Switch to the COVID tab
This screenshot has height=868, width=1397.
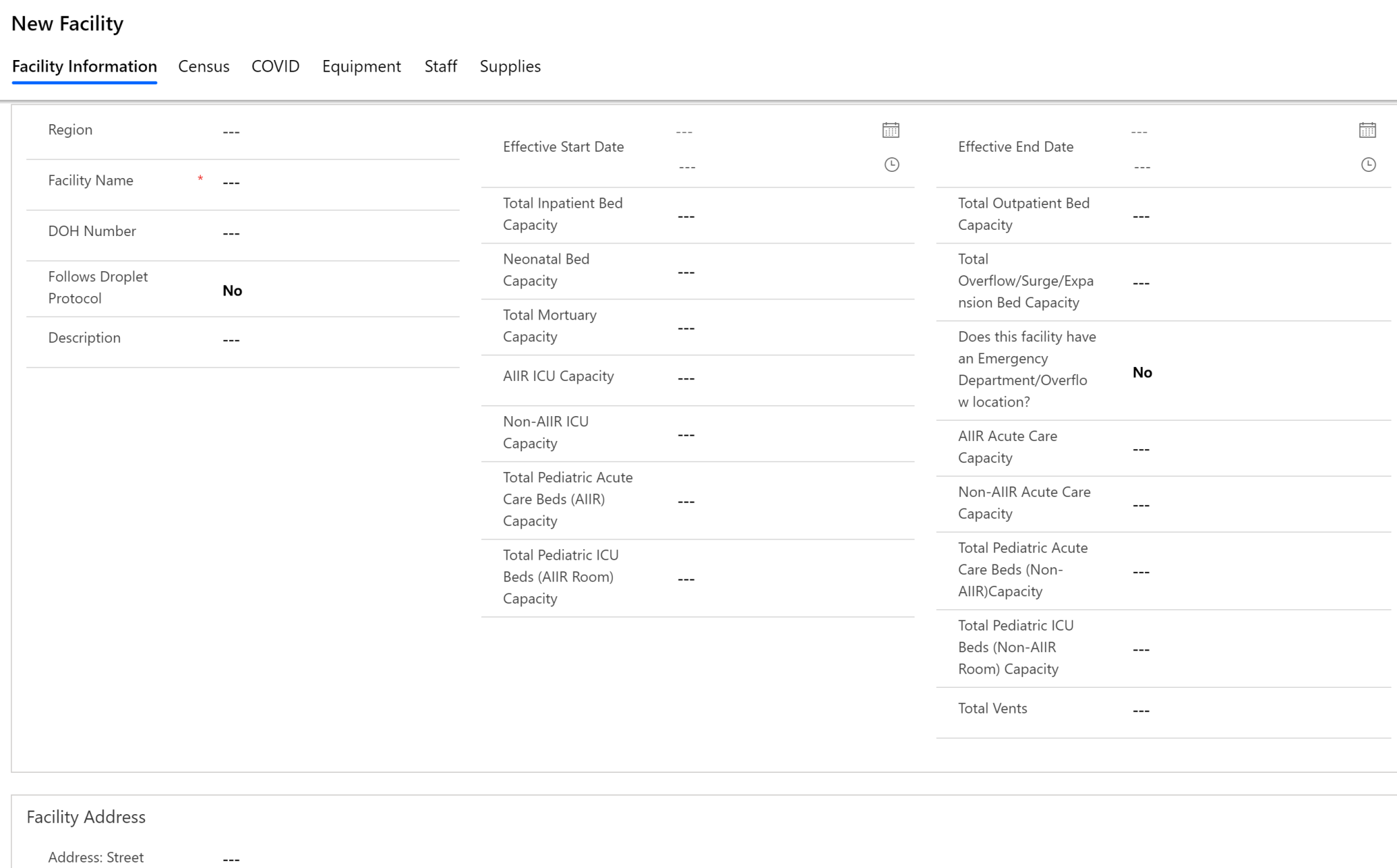pyautogui.click(x=275, y=66)
